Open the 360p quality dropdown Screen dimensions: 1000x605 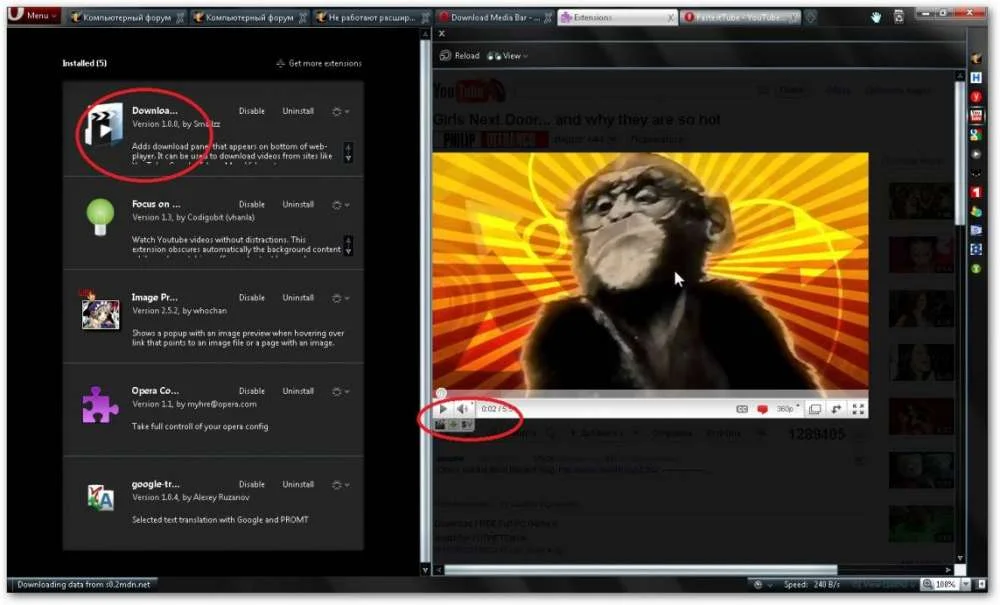pyautogui.click(x=787, y=409)
